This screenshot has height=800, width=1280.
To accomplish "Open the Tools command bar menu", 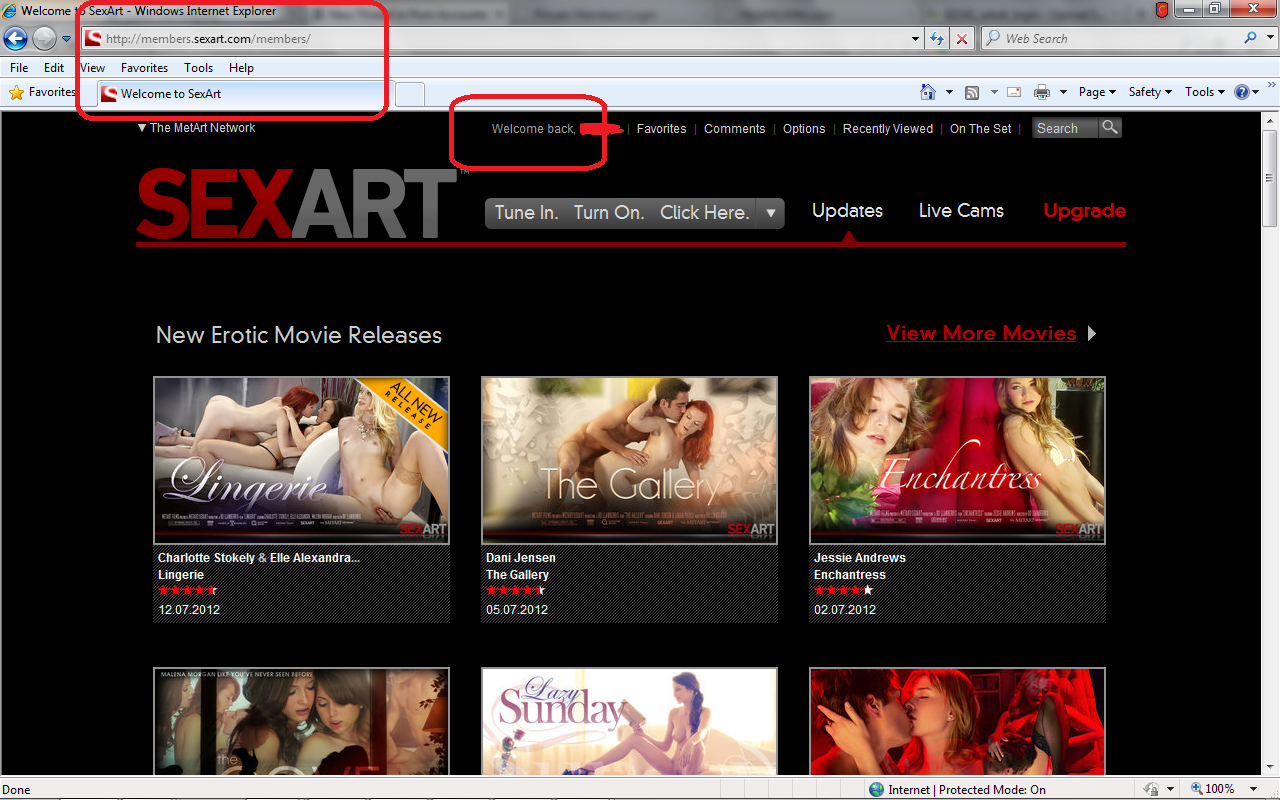I will (1205, 92).
